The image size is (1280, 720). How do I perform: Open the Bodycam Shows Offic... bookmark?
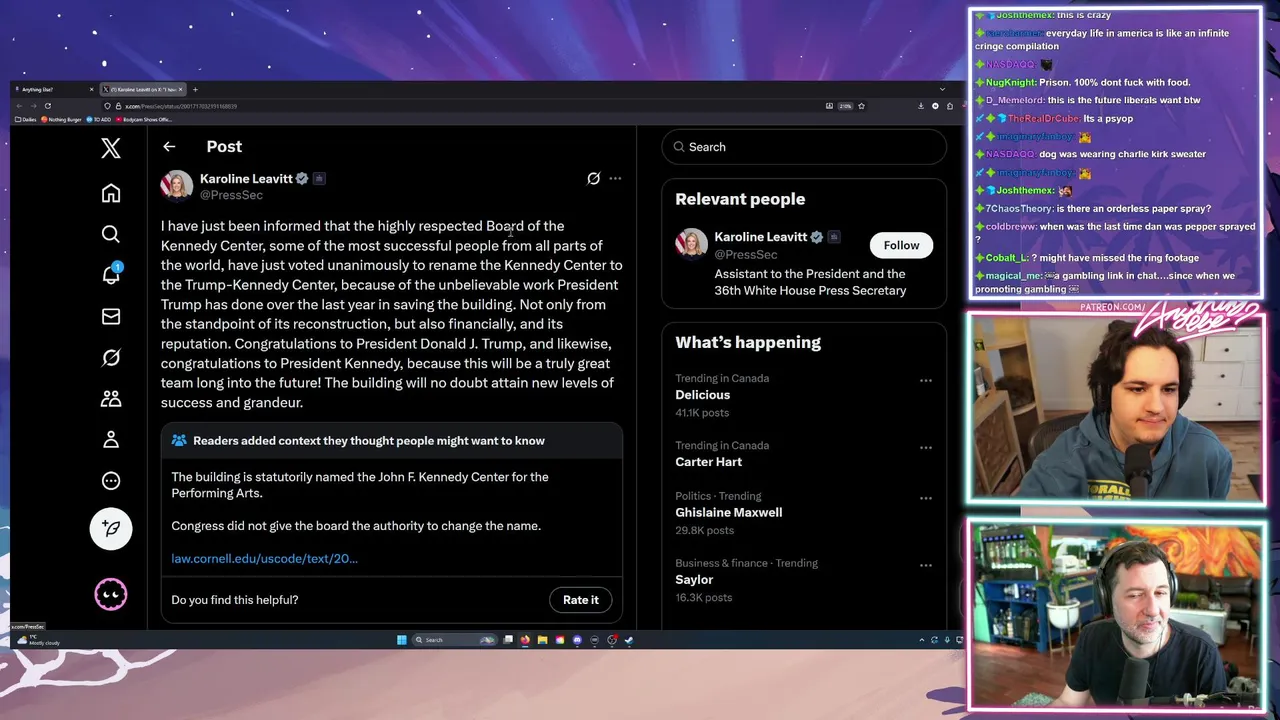(144, 119)
